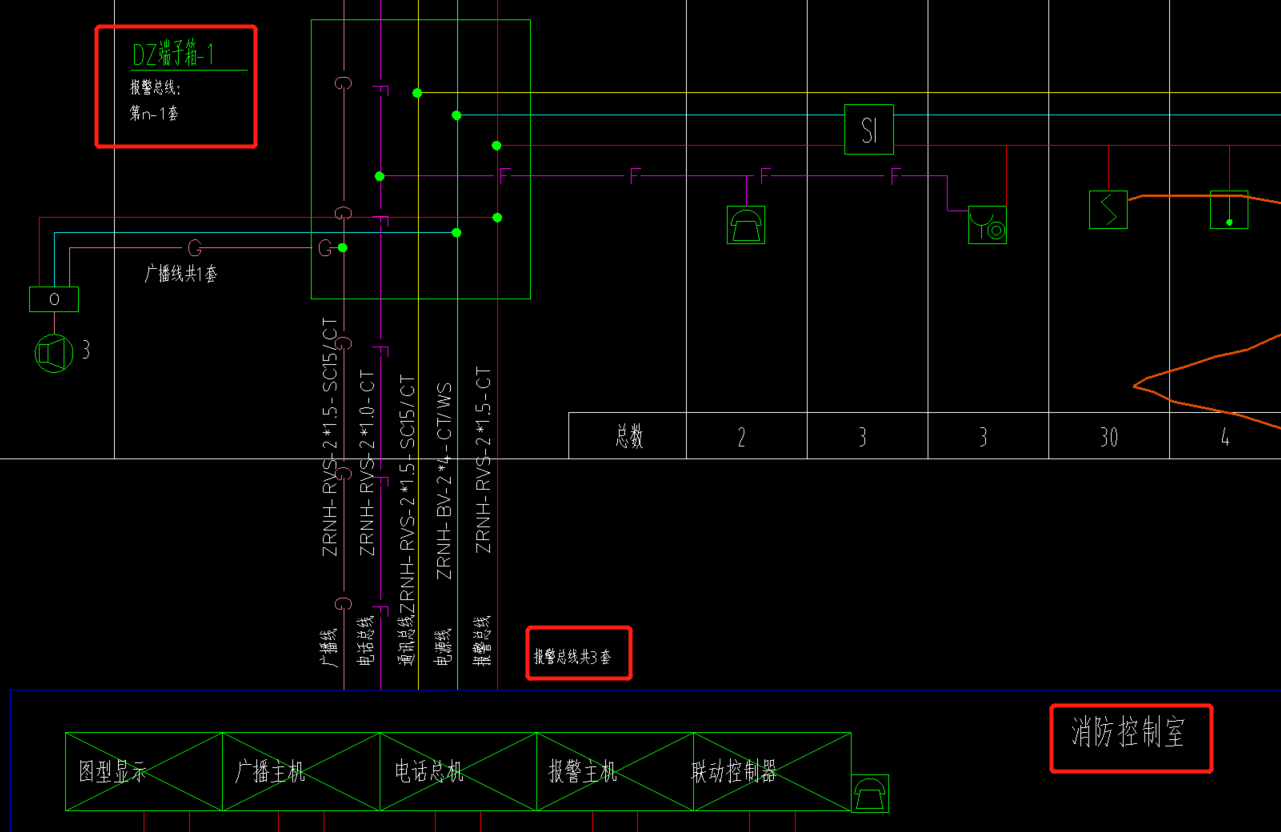The image size is (1281, 832).
Task: Click the loudspeaker symbol beside number 3
Action: pyautogui.click(x=55, y=353)
